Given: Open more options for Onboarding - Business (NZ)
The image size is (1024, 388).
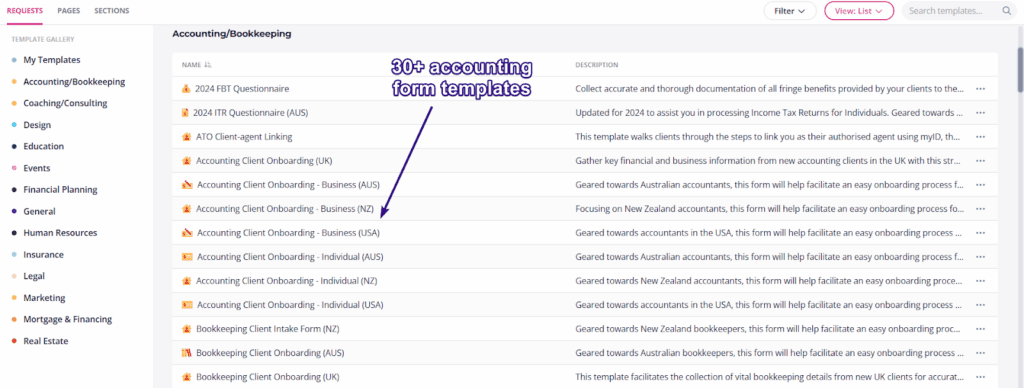Looking at the screenshot, I should 980,208.
